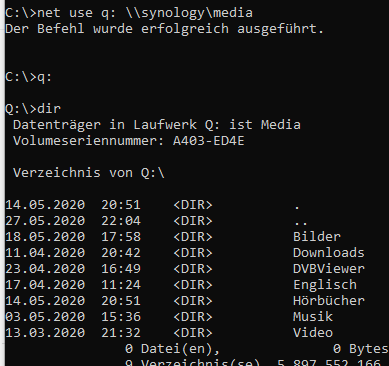389x366 pixels.
Task: Select the DVBViewer directory name
Action: pos(329,269)
